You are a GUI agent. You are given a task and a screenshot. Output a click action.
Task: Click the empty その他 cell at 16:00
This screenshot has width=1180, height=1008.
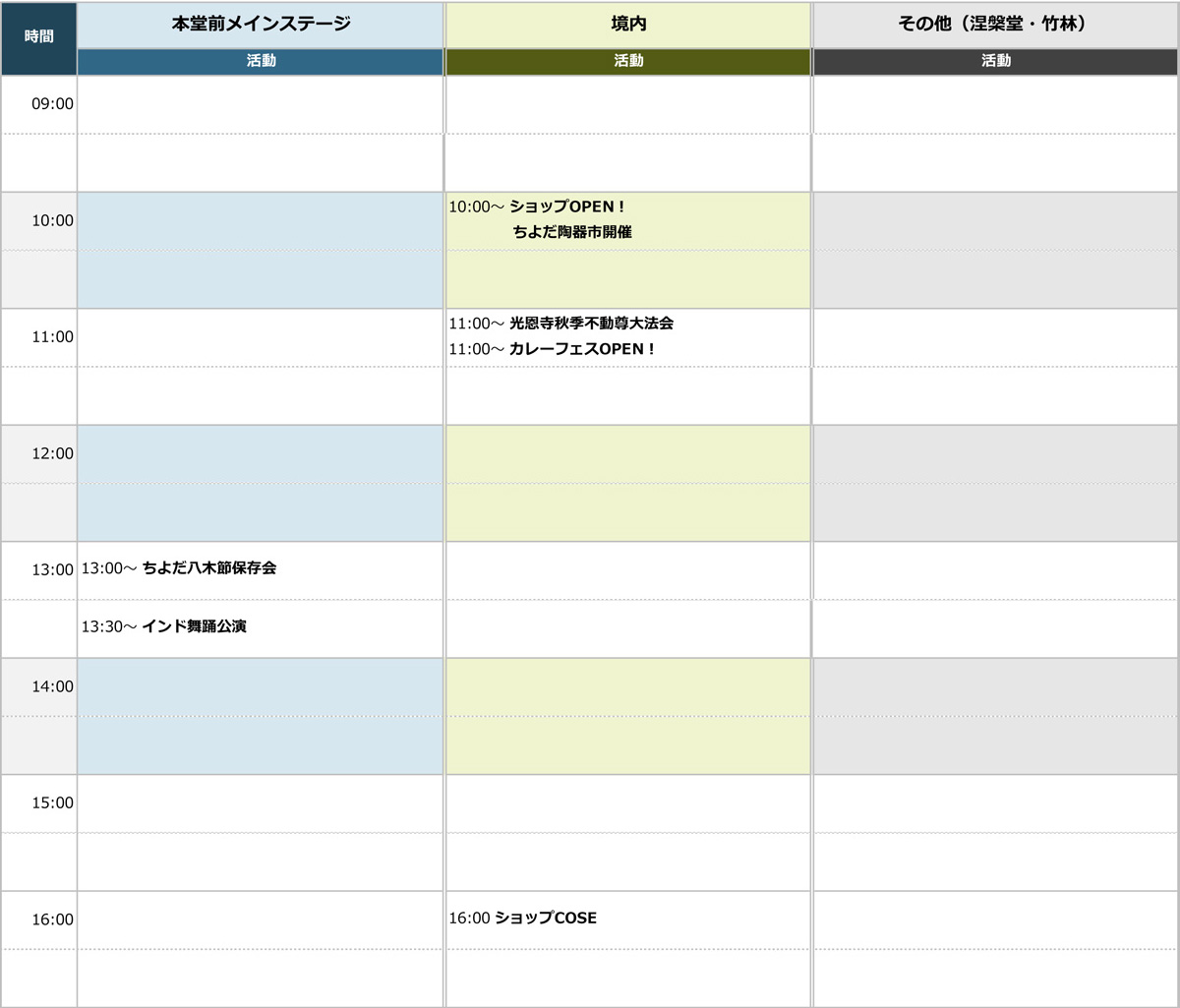[993, 944]
